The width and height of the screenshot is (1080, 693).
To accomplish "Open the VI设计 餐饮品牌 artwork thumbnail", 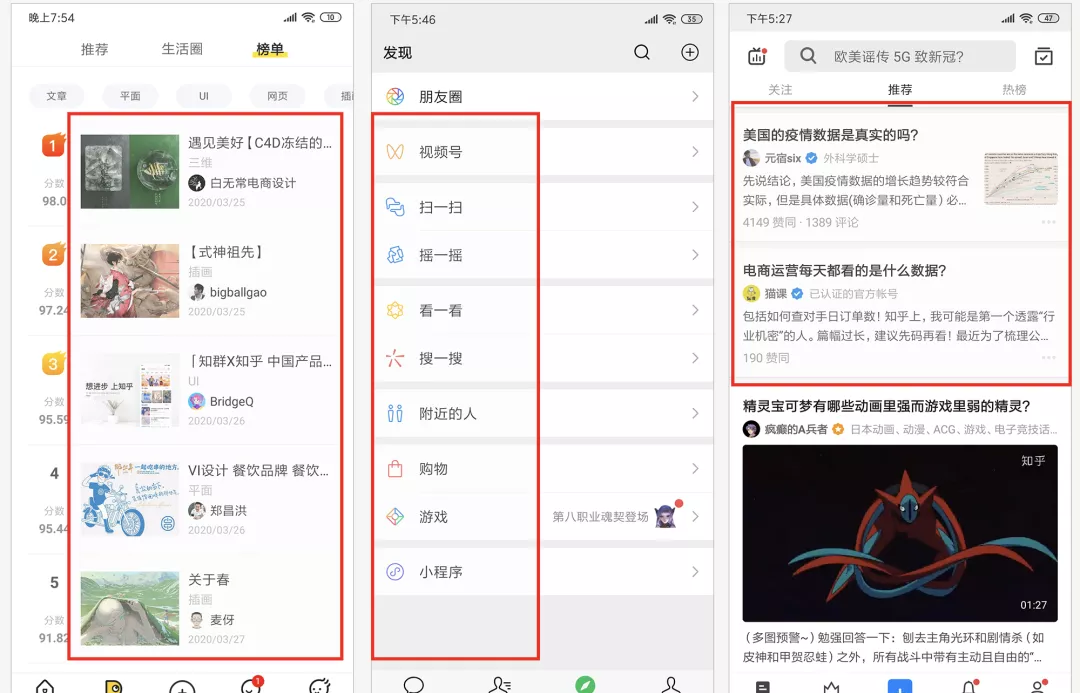I will pos(129,499).
